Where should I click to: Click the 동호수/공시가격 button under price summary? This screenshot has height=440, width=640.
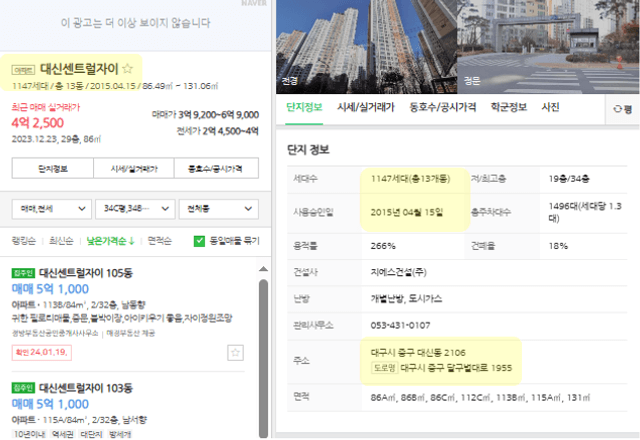tap(216, 169)
